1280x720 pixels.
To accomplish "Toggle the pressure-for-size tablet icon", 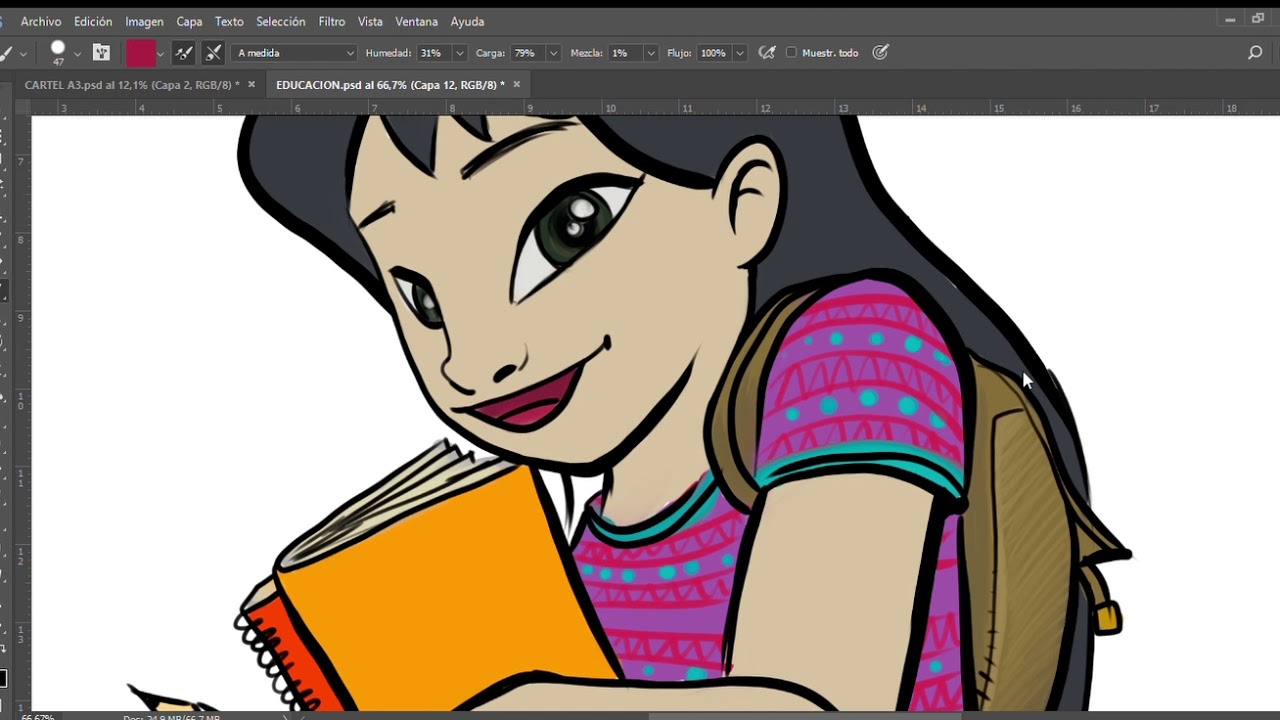I will pyautogui.click(x=880, y=53).
